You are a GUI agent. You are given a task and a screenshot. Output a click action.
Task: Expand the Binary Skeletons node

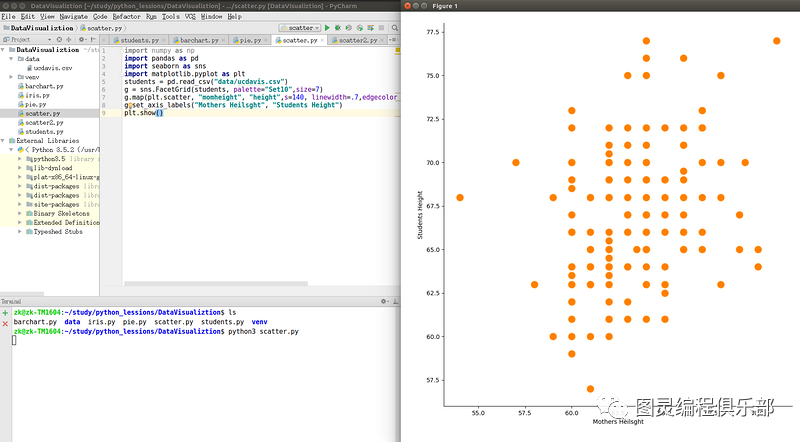[x=20, y=213]
